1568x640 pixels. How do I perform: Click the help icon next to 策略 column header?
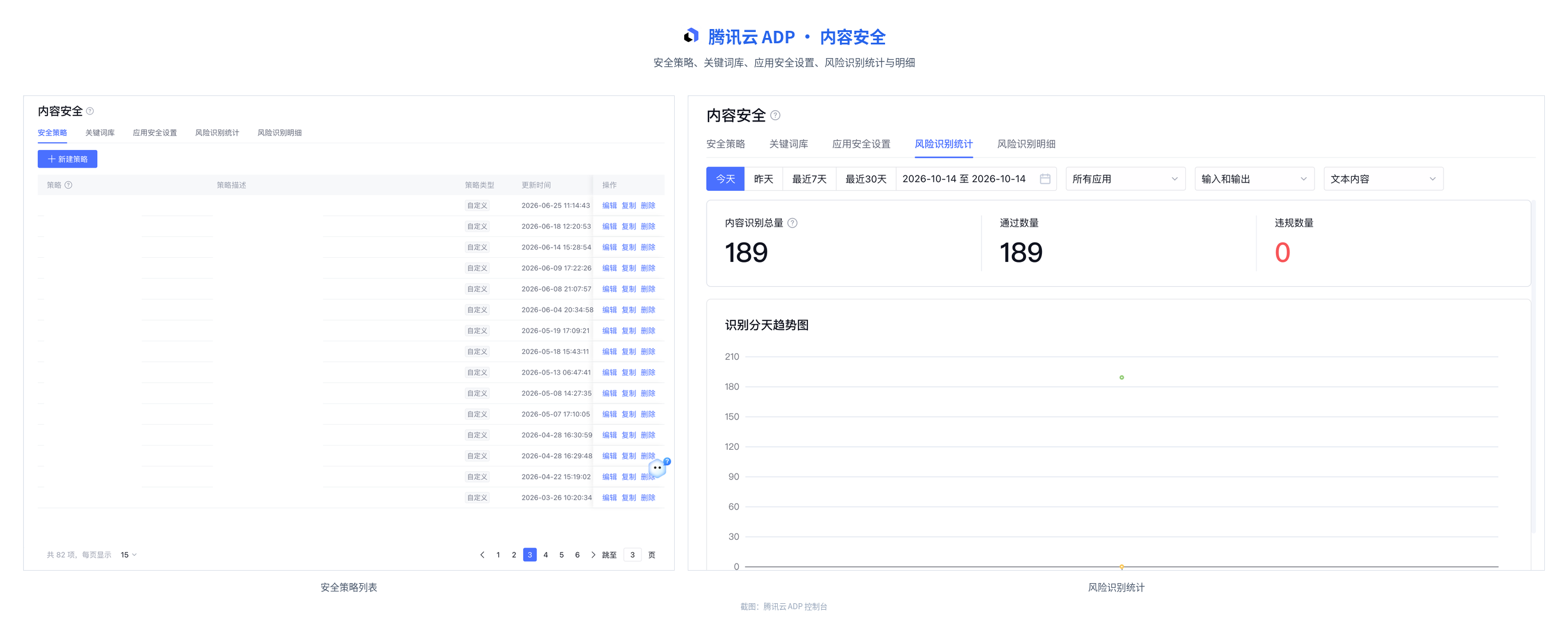point(68,185)
